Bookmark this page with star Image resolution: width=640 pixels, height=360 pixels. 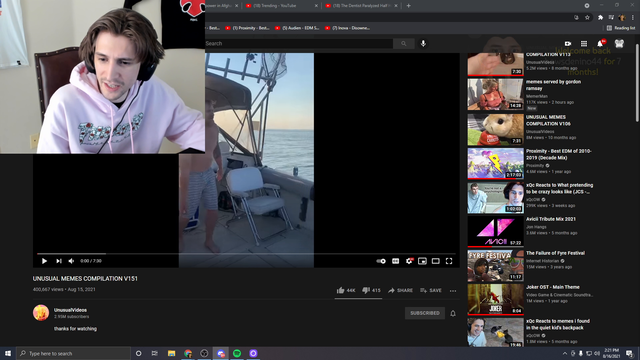(x=587, y=18)
